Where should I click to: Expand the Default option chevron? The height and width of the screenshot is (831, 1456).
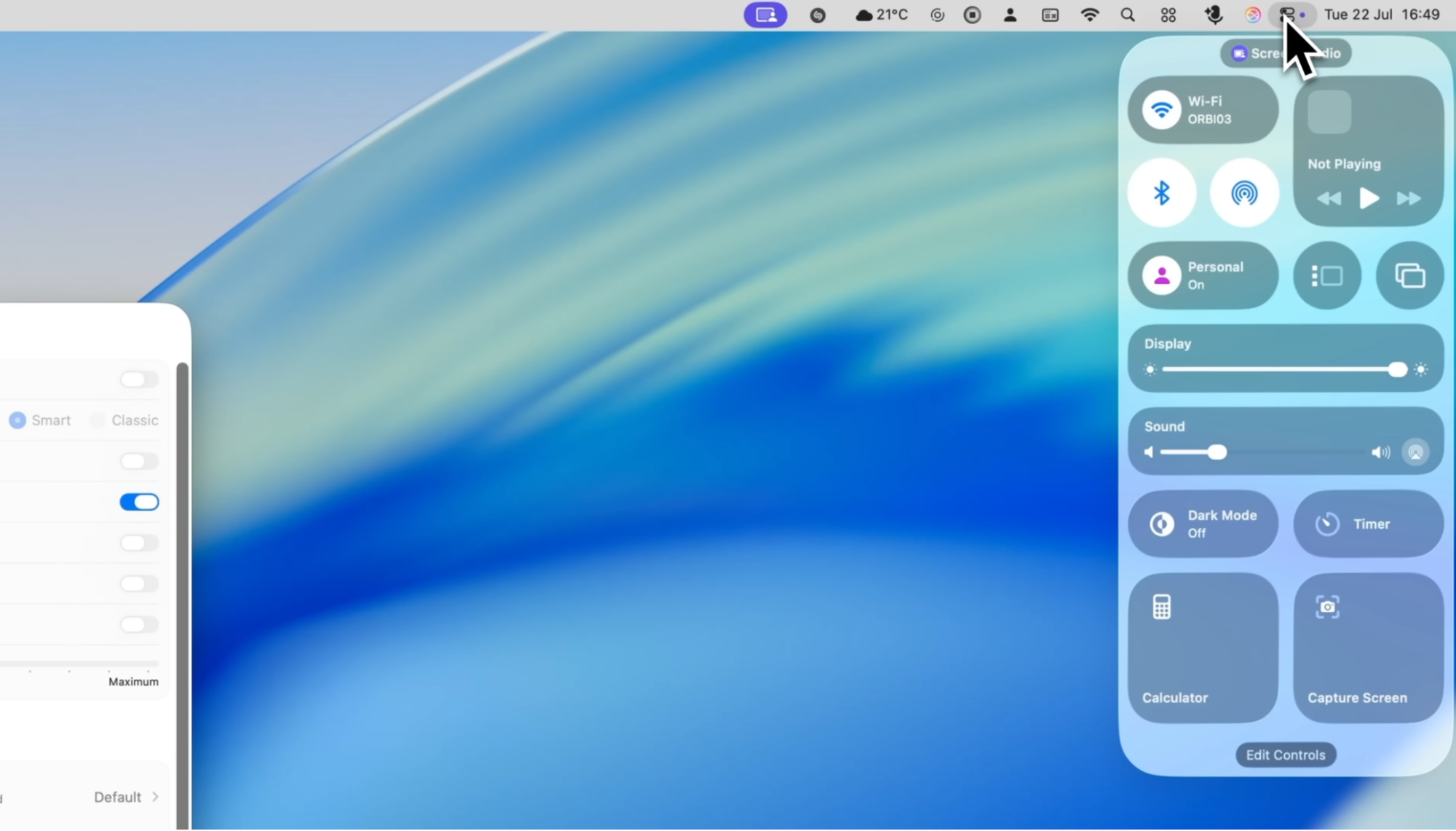click(x=155, y=797)
